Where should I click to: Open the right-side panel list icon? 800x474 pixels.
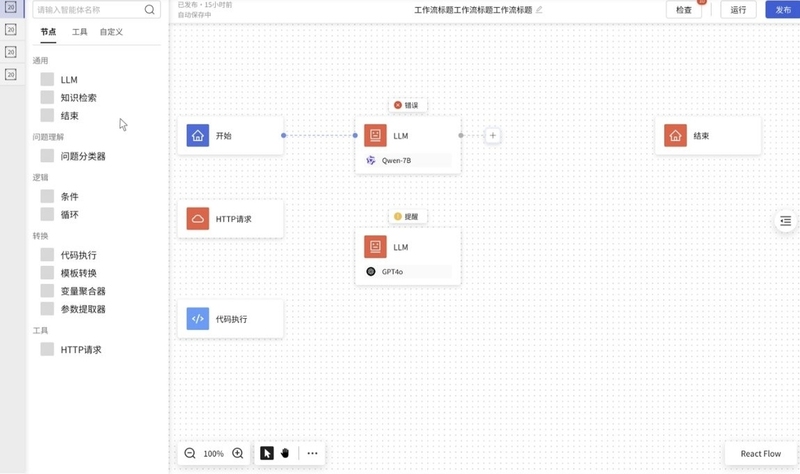tap(785, 220)
